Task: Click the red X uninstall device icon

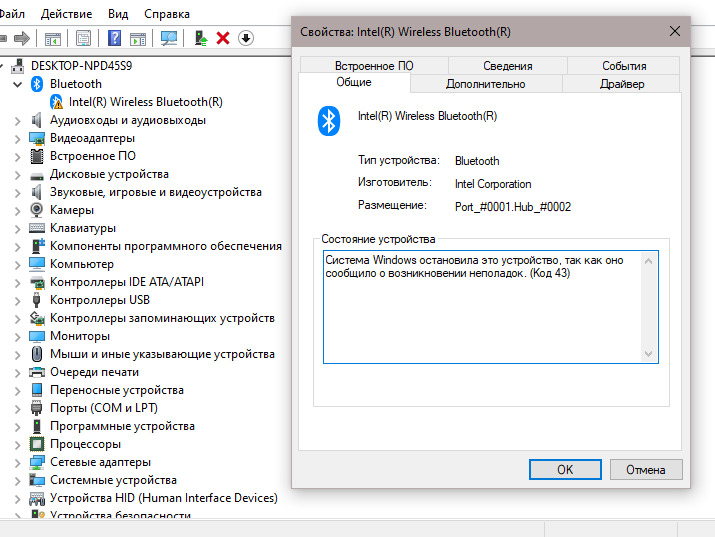Action: pyautogui.click(x=223, y=38)
